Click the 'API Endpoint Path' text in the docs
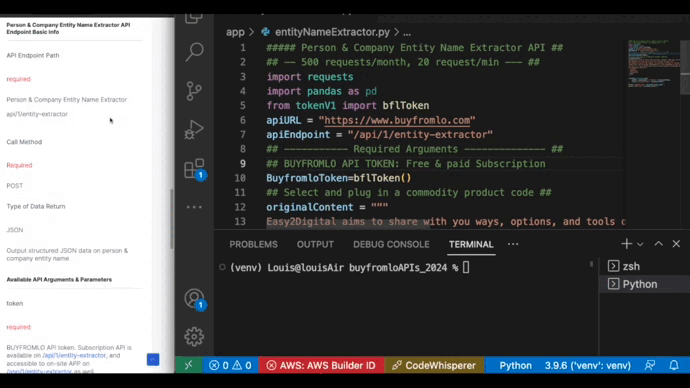This screenshot has width=690, height=388. click(x=33, y=55)
